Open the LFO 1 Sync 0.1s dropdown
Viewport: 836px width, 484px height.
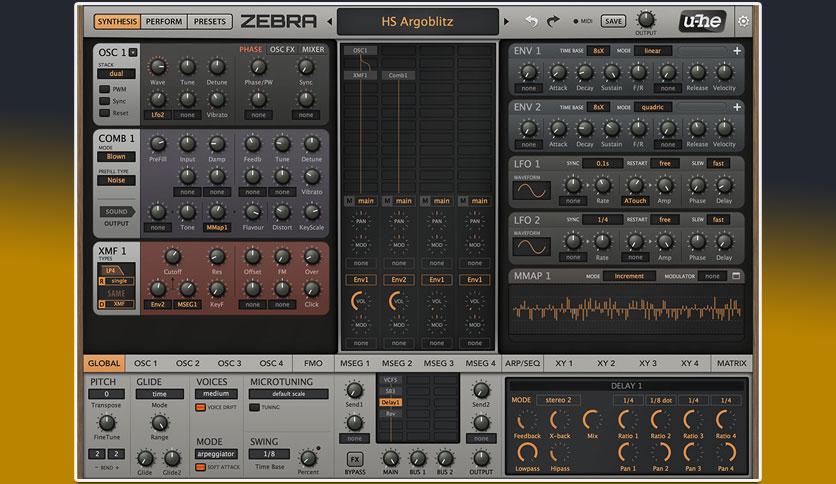pos(602,163)
